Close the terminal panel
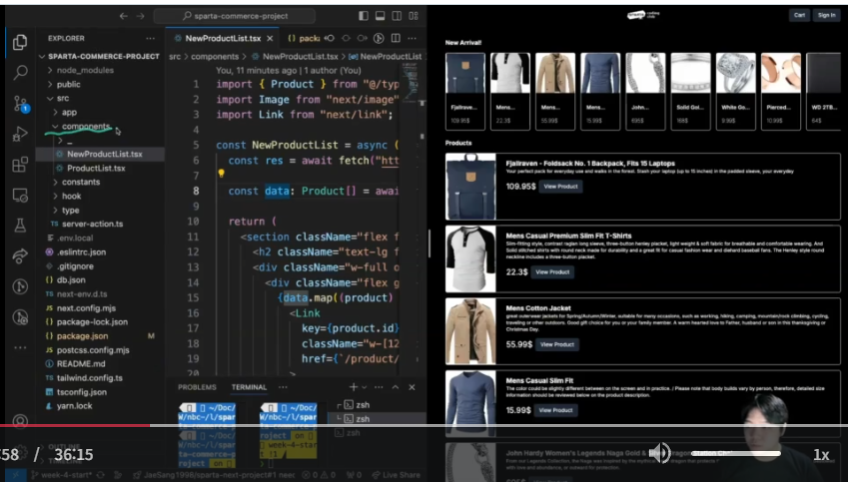This screenshot has width=848, height=482. tap(412, 387)
